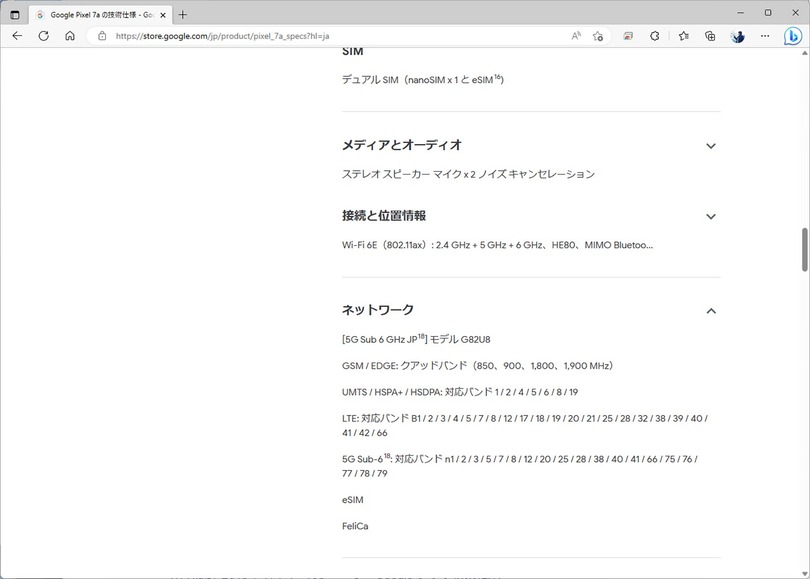Close the Google Pixel 7a tab

163,15
